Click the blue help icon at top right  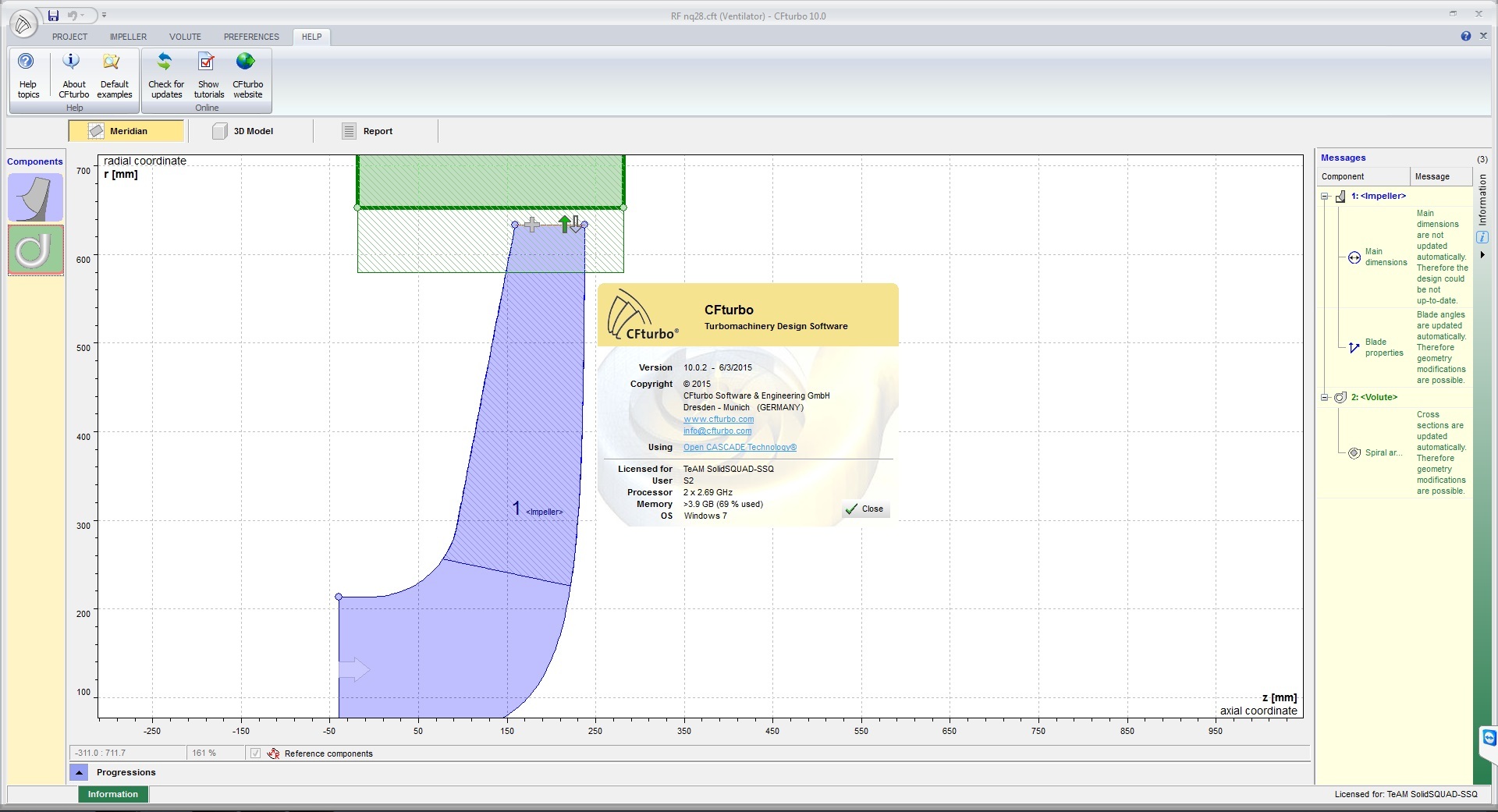click(1466, 36)
